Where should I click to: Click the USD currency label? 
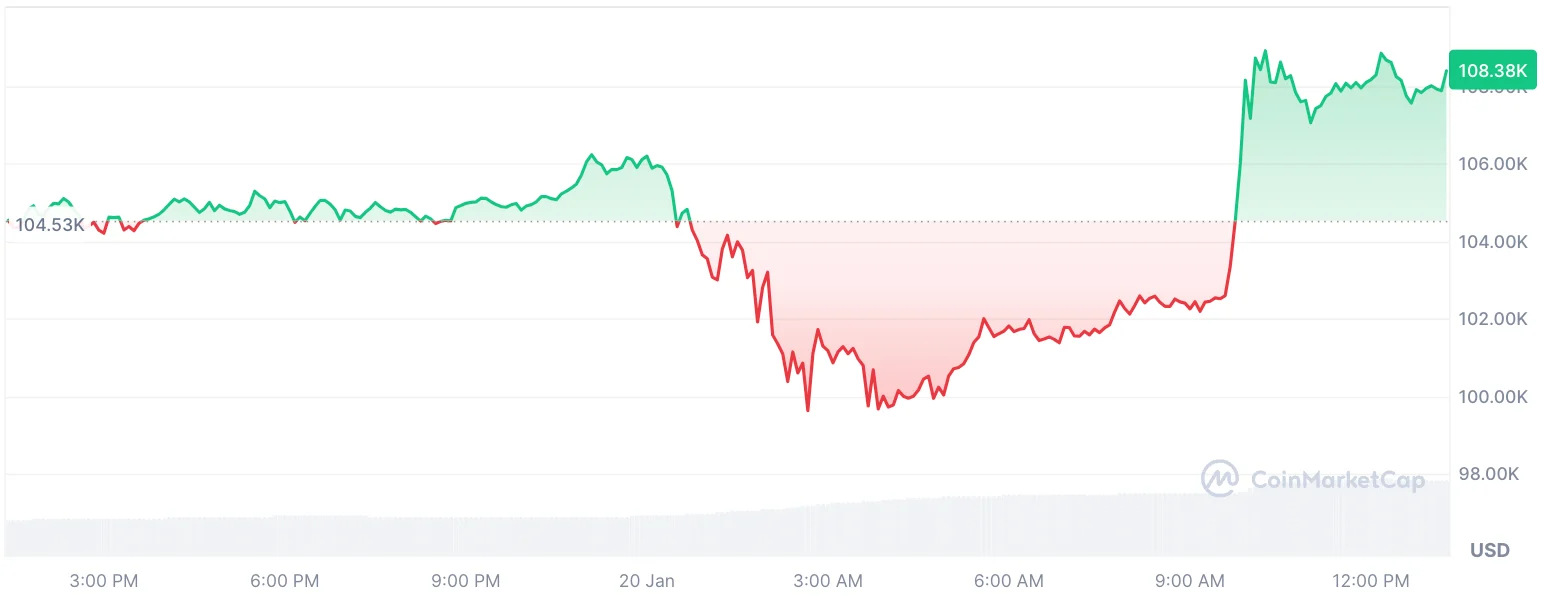click(x=1490, y=550)
